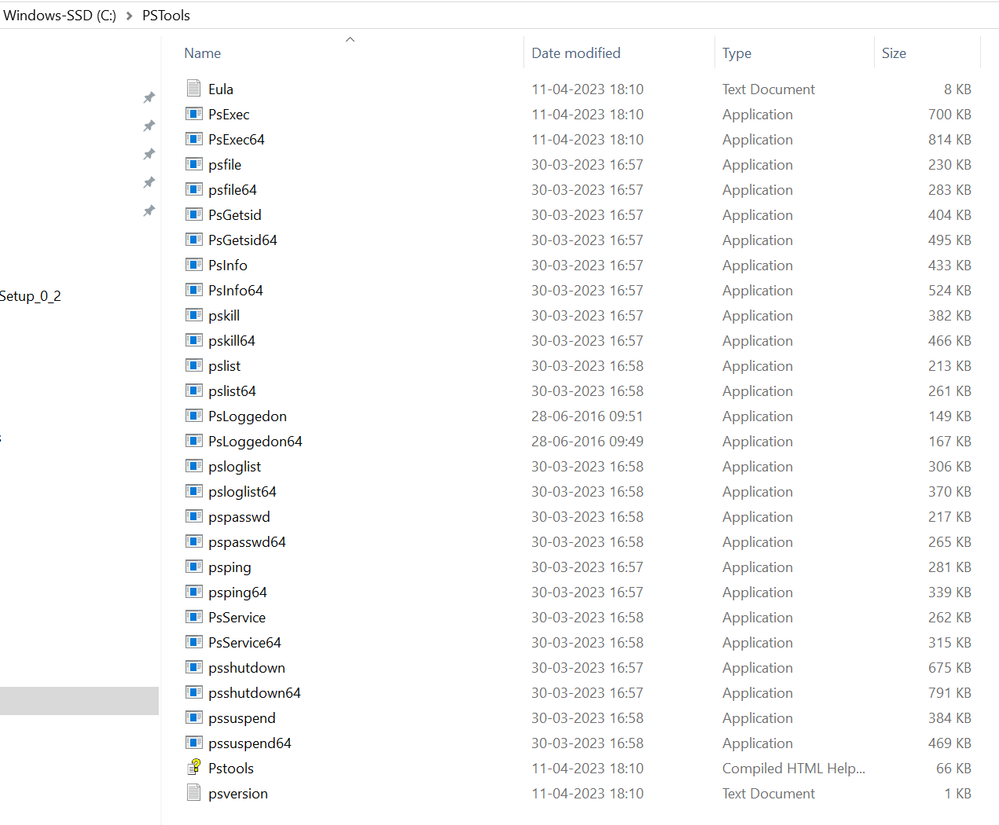Click the PsExec64 application icon
Viewport: 999px width, 825px height.
click(194, 139)
